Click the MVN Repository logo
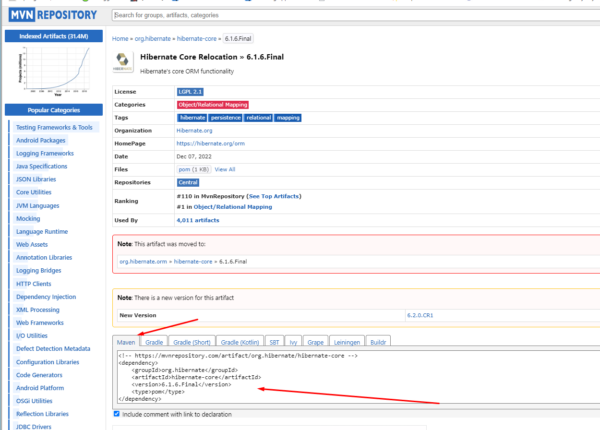 pos(53,15)
